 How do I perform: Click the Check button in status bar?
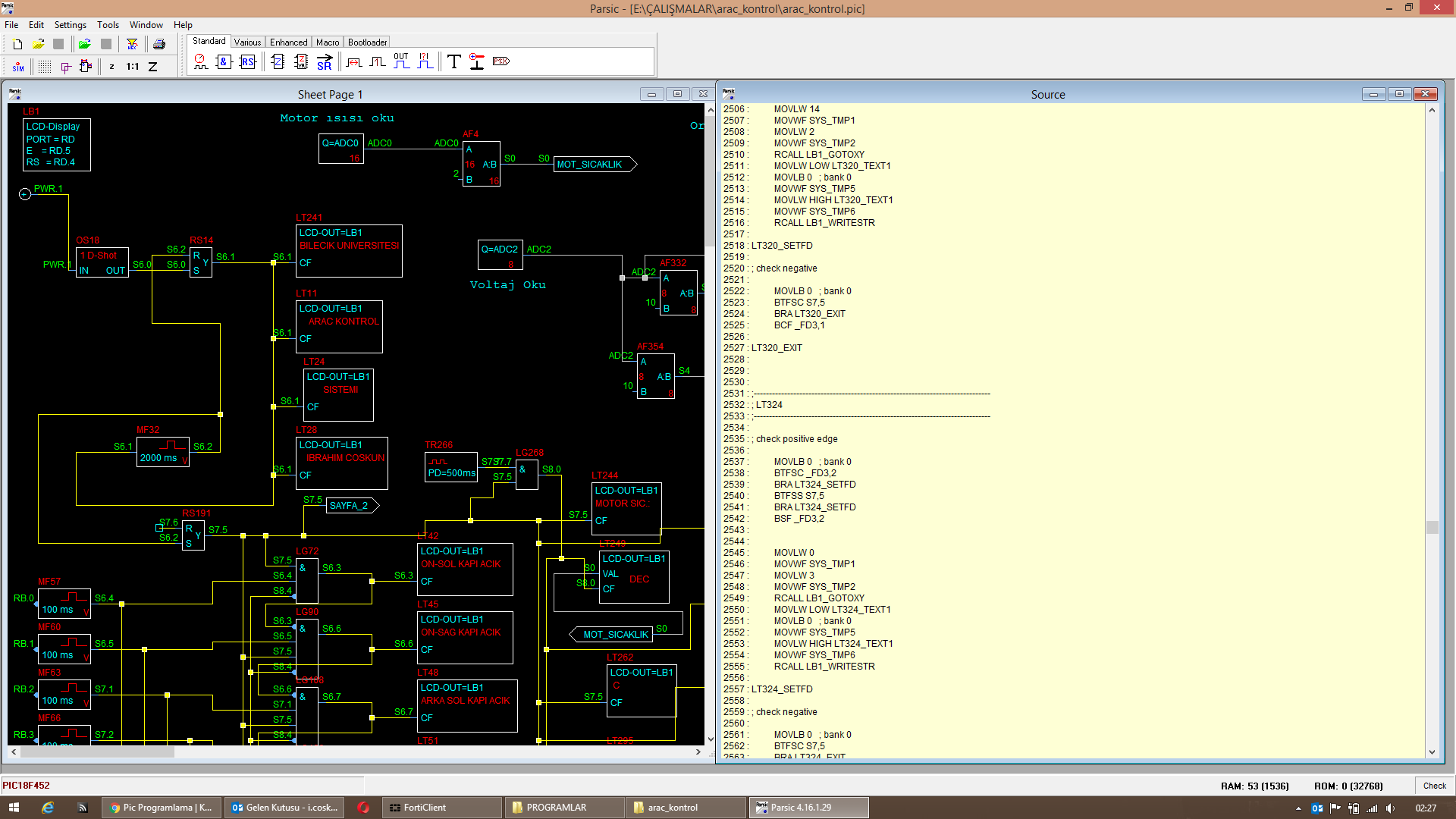pyautogui.click(x=1434, y=786)
